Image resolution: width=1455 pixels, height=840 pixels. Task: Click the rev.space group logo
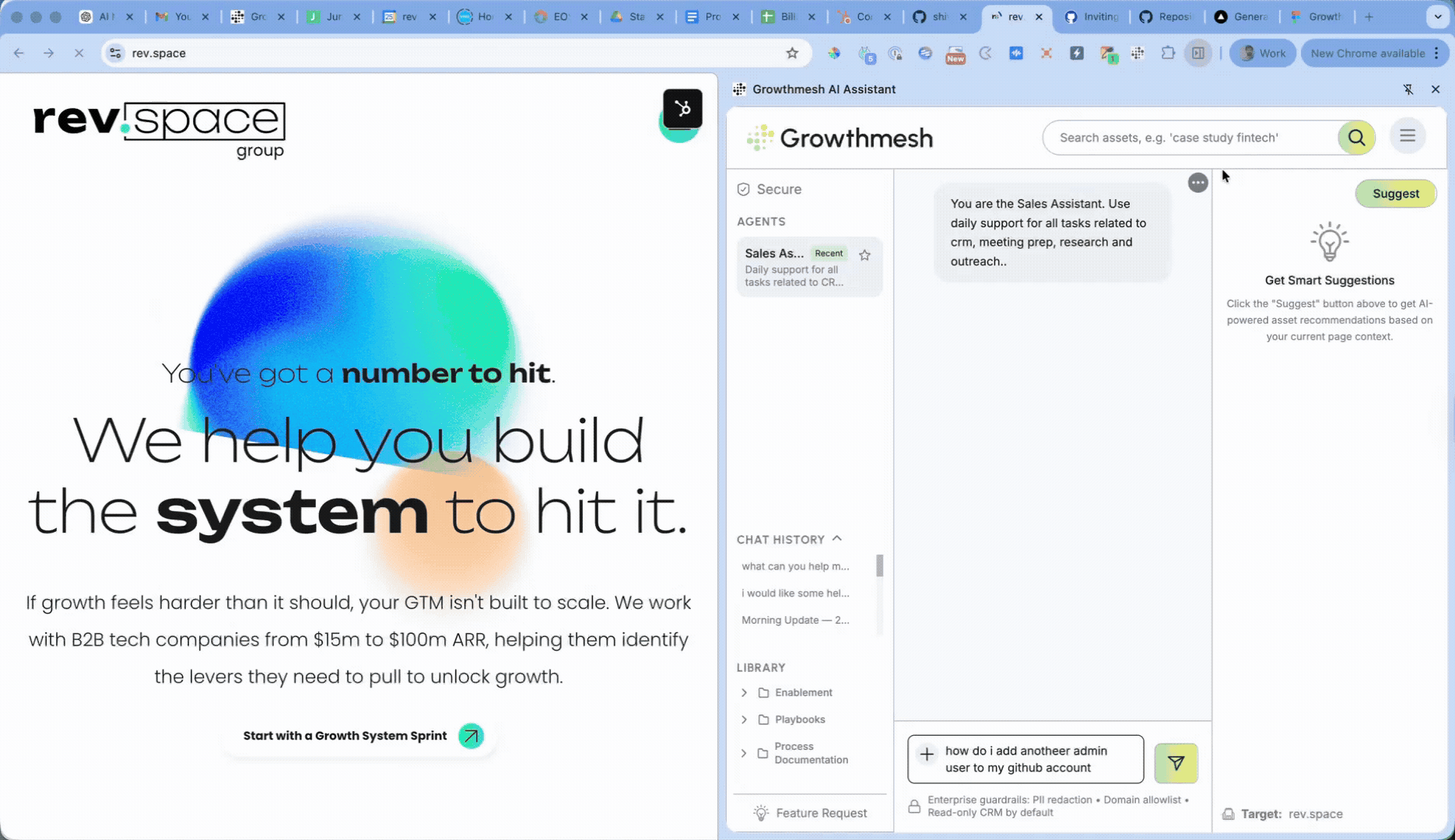(x=160, y=130)
